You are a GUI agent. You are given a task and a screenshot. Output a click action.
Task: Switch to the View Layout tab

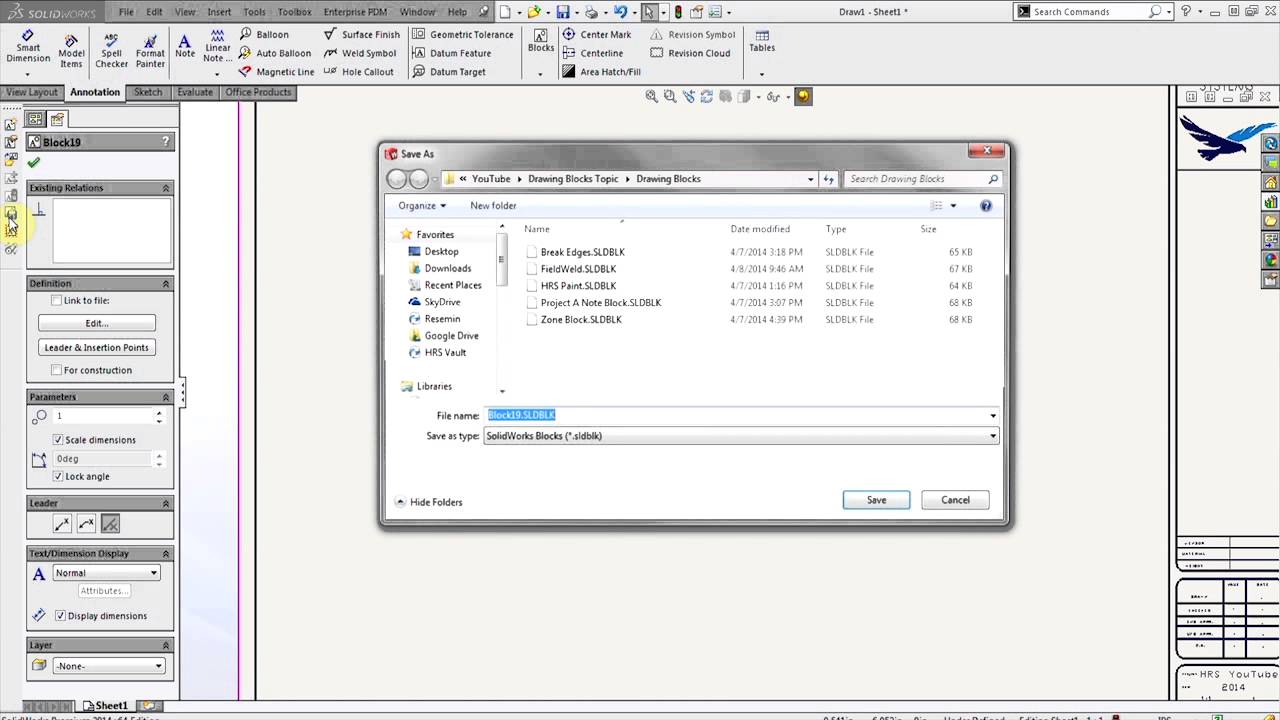click(32, 92)
